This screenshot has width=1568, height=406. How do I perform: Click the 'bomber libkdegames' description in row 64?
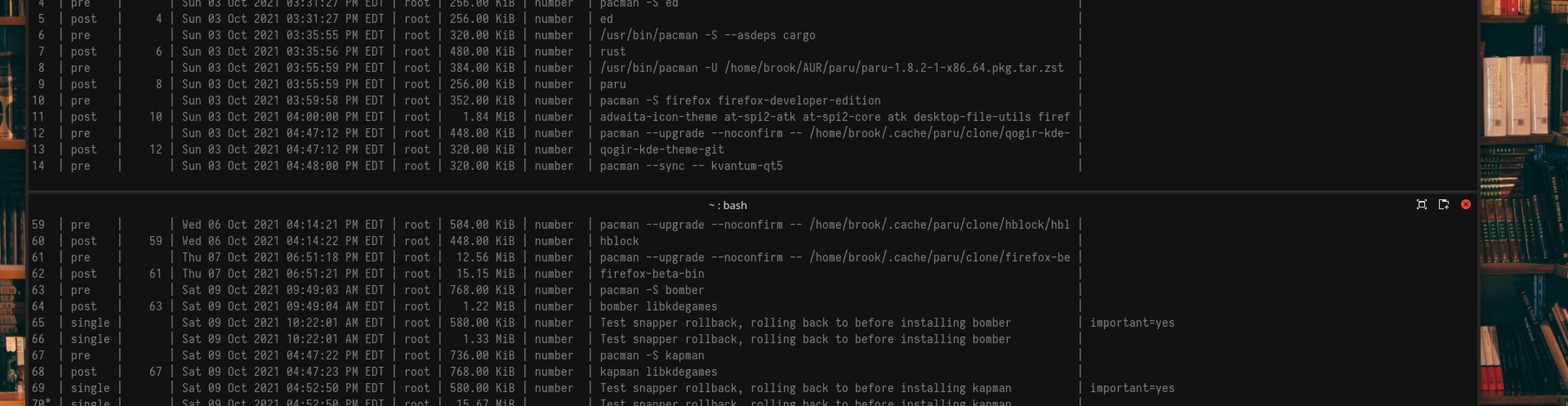pyautogui.click(x=658, y=306)
